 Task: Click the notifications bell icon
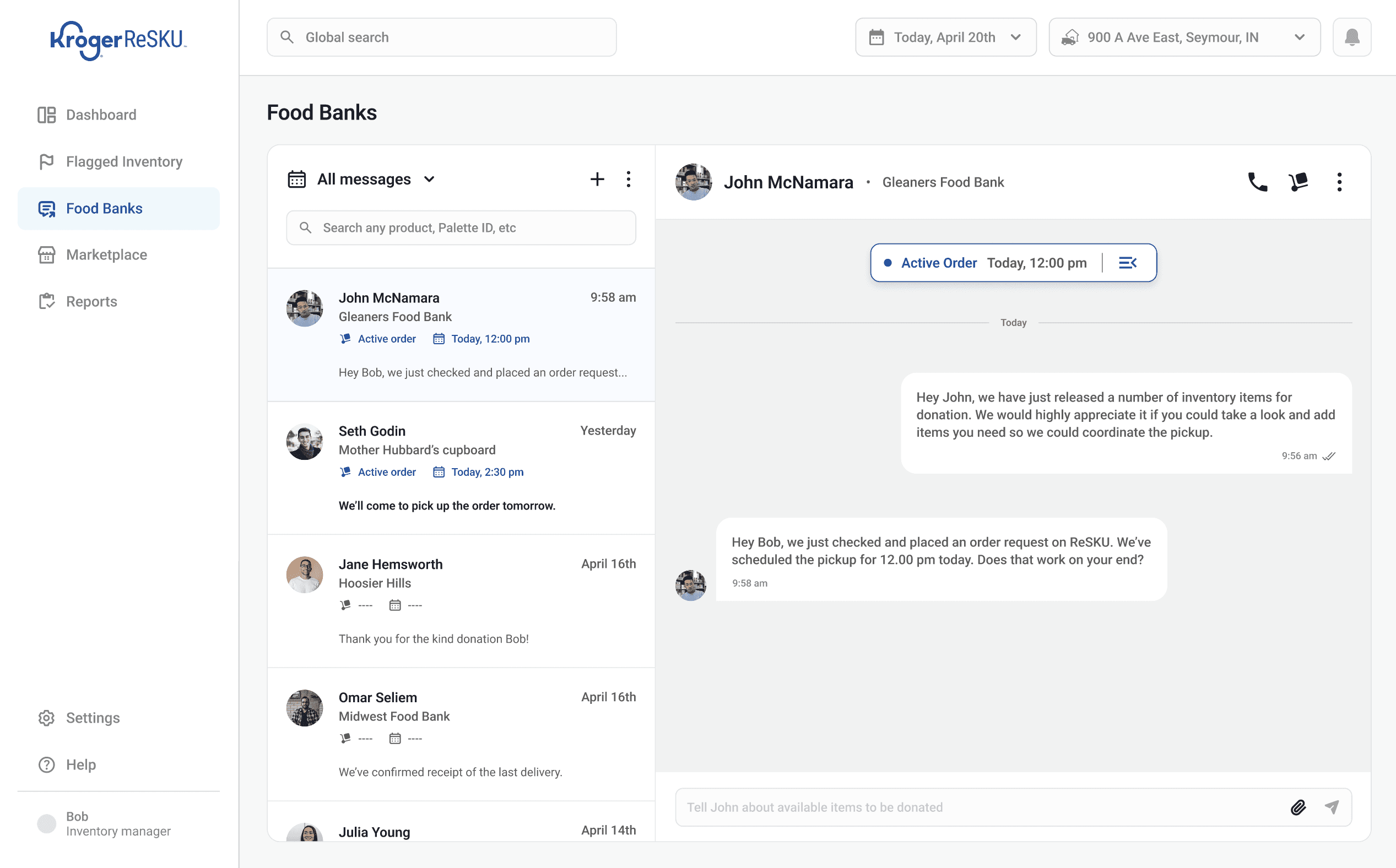[x=1352, y=37]
